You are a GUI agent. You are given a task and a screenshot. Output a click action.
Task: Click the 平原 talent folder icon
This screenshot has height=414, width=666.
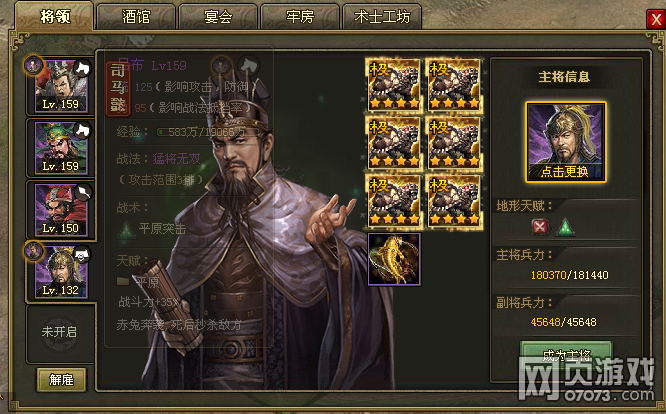pyautogui.click(x=123, y=281)
